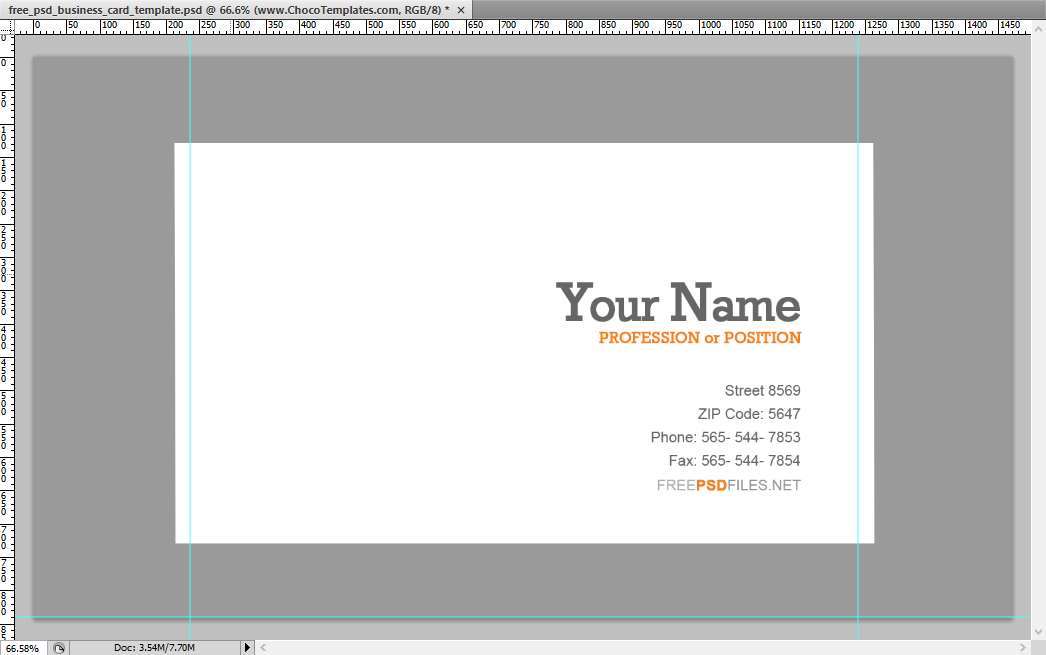1046x655 pixels.
Task: Click the horizontal scrollbar left arrow
Action: [263, 648]
